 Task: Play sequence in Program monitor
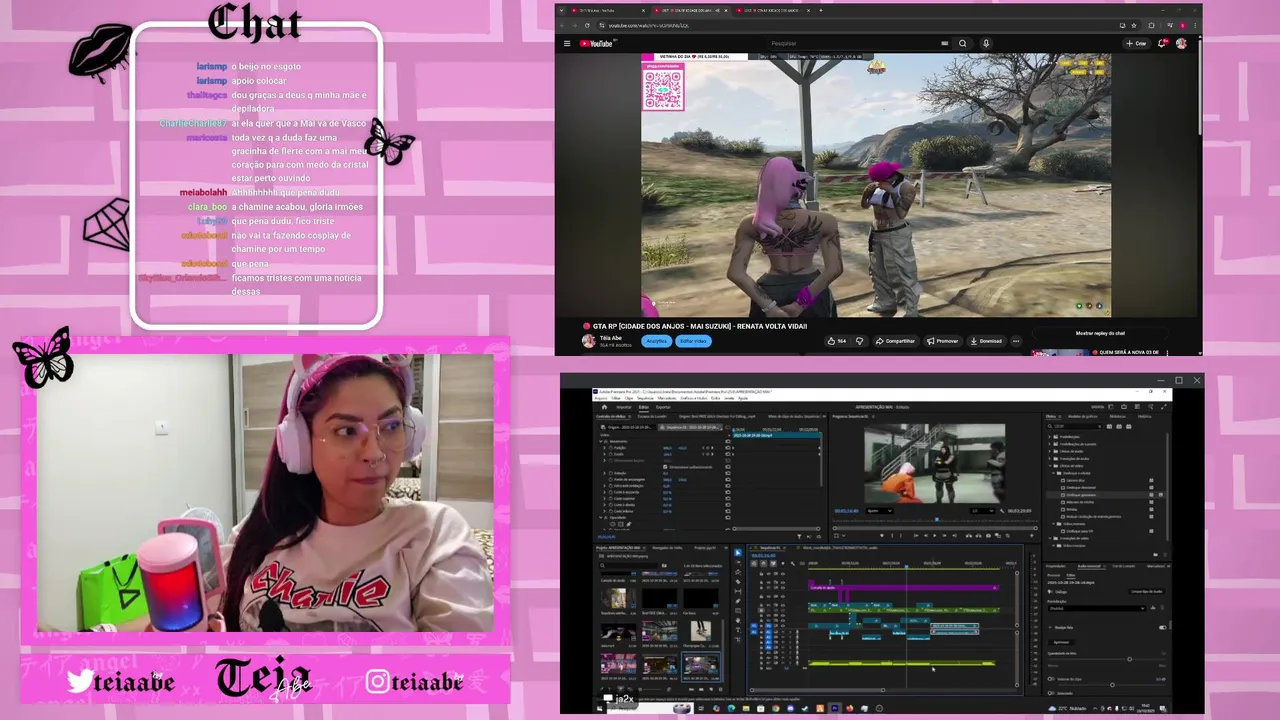click(x=934, y=535)
